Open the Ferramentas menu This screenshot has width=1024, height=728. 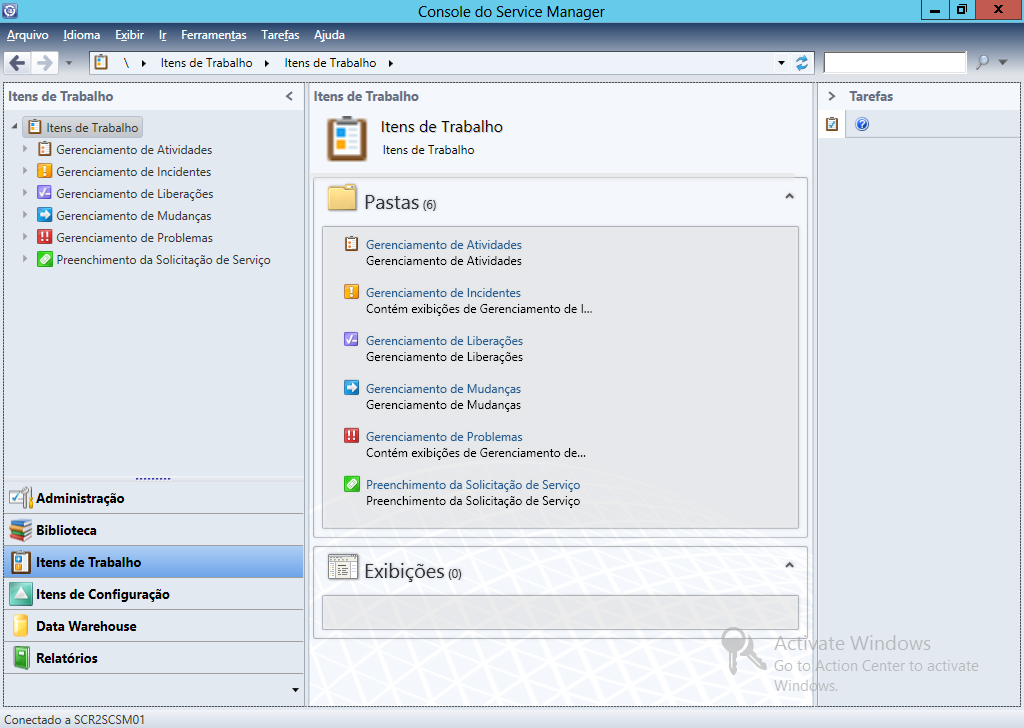213,35
